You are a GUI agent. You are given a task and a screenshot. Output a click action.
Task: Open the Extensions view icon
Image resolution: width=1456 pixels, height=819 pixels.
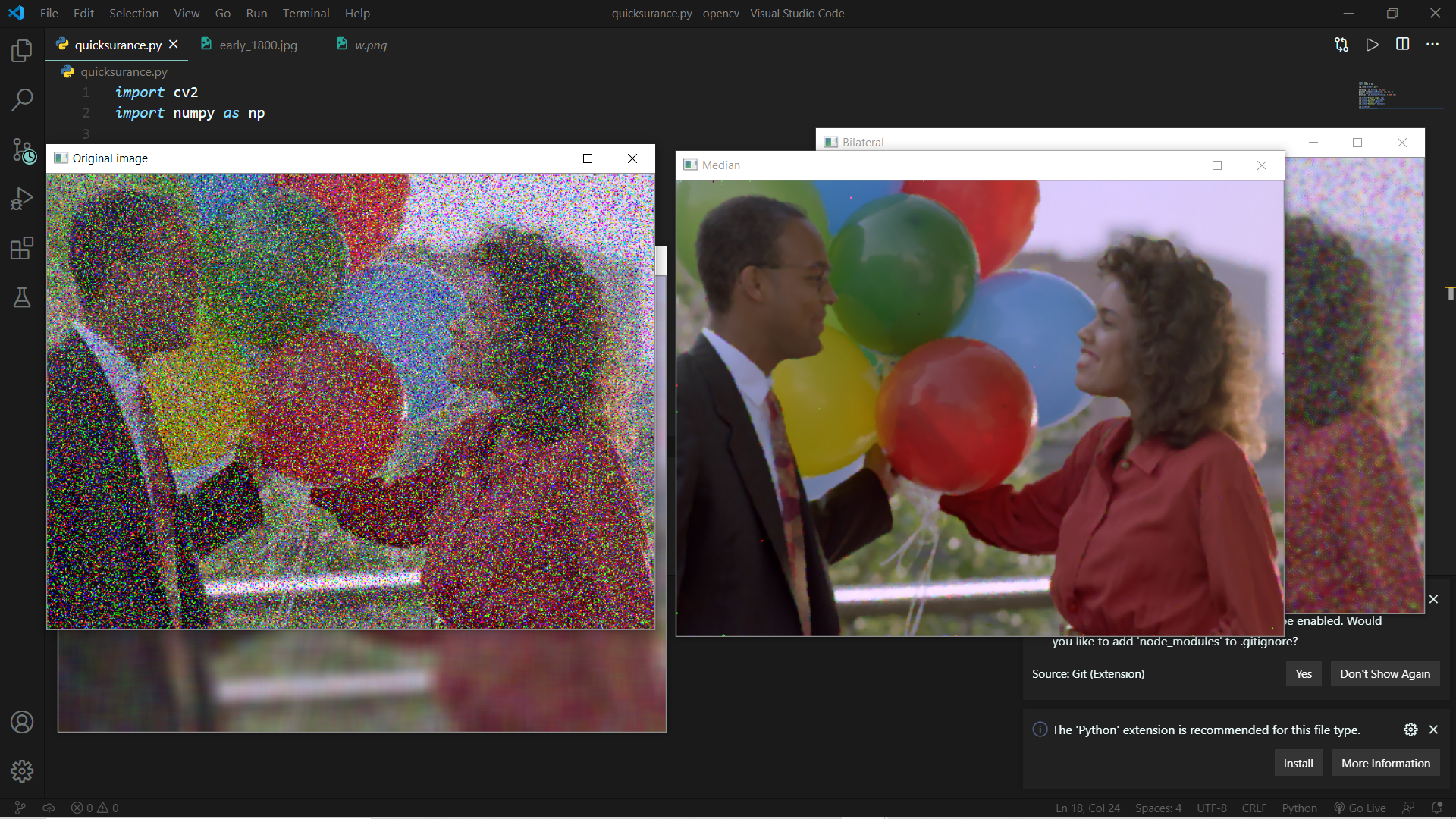point(22,248)
